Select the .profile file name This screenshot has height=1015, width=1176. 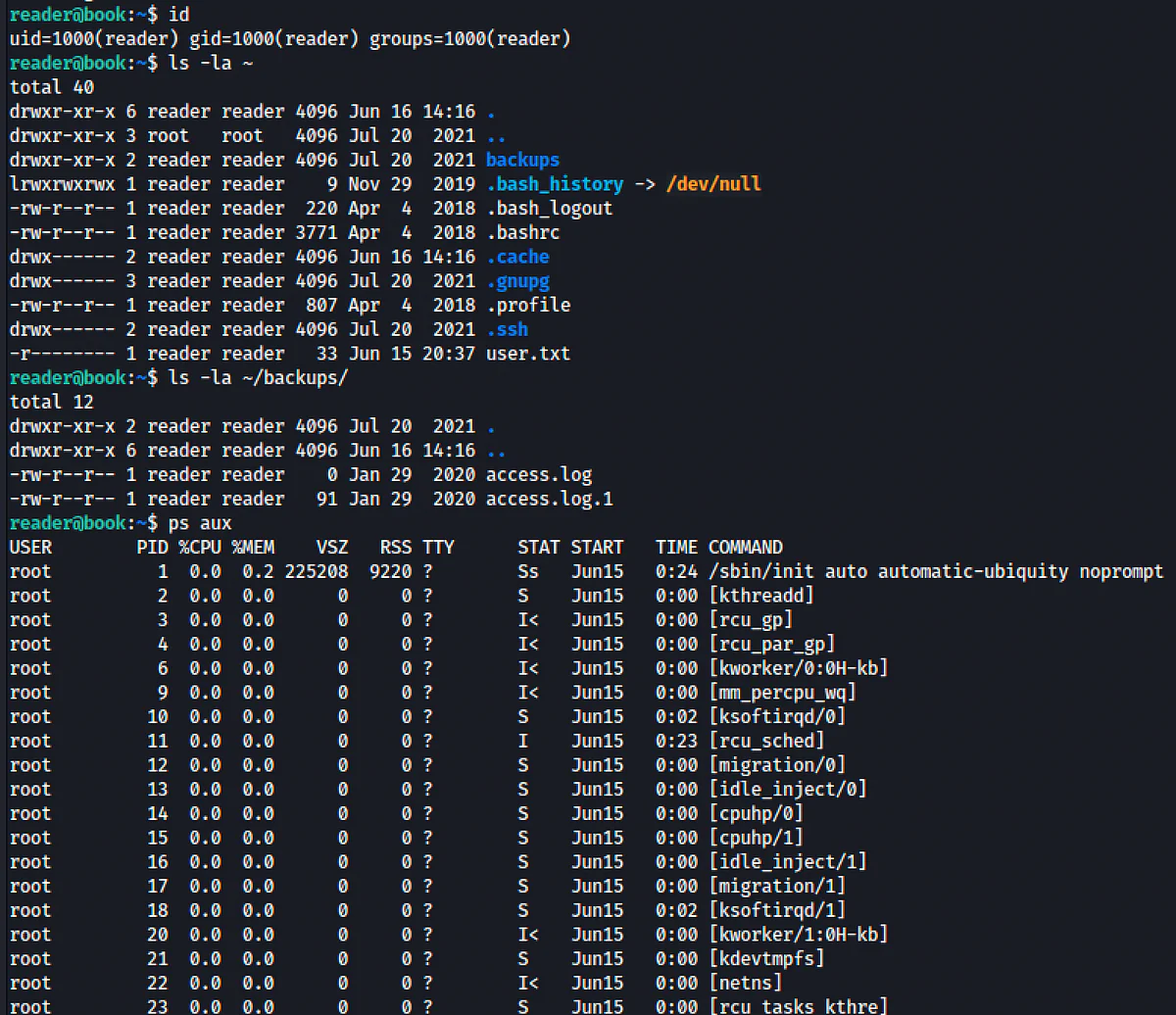(528, 305)
